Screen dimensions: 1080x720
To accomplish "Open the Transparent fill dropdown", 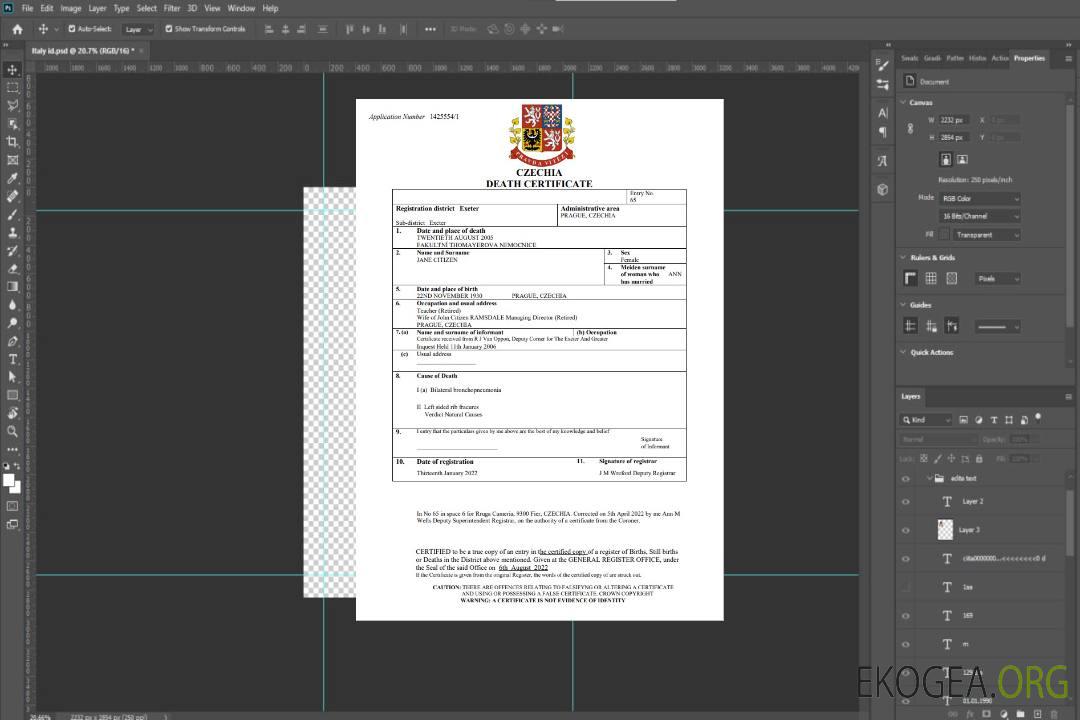I will 986,235.
